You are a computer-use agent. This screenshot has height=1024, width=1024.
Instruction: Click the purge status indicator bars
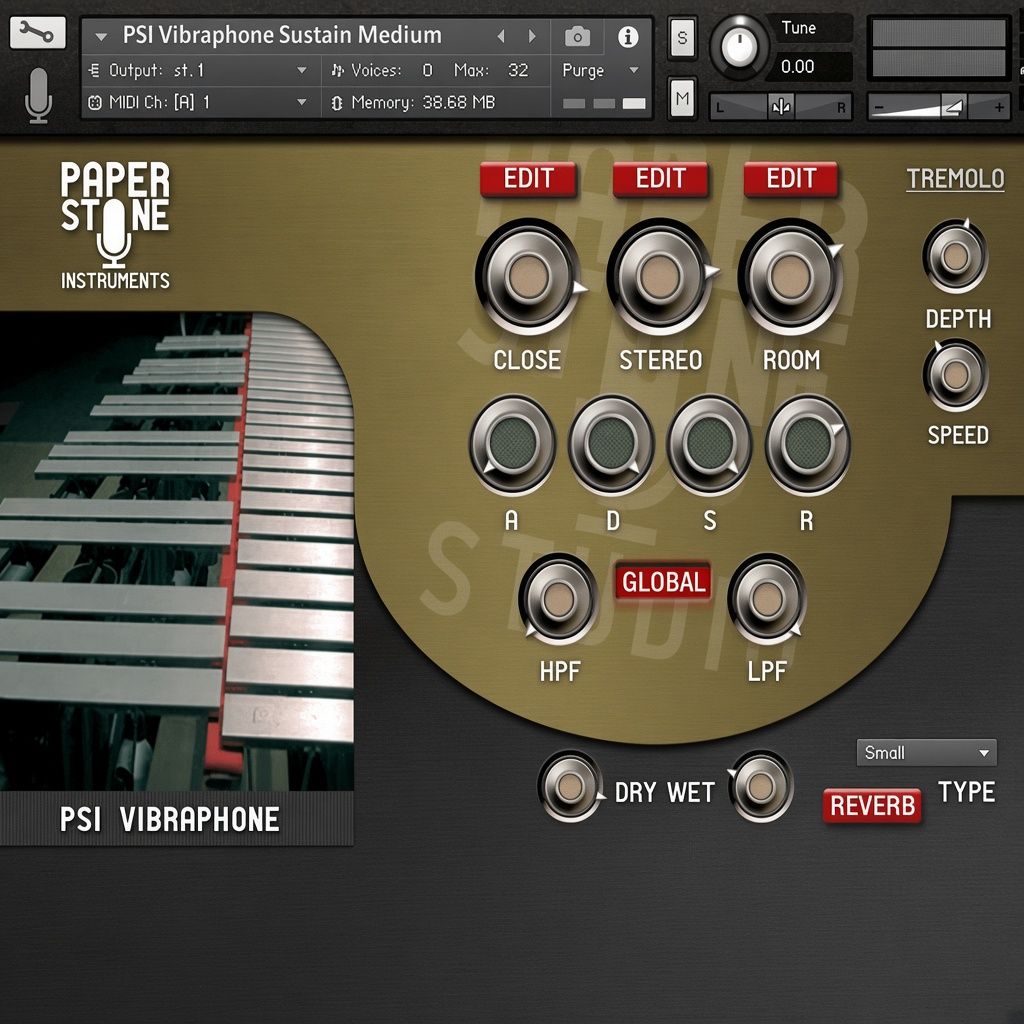(604, 103)
